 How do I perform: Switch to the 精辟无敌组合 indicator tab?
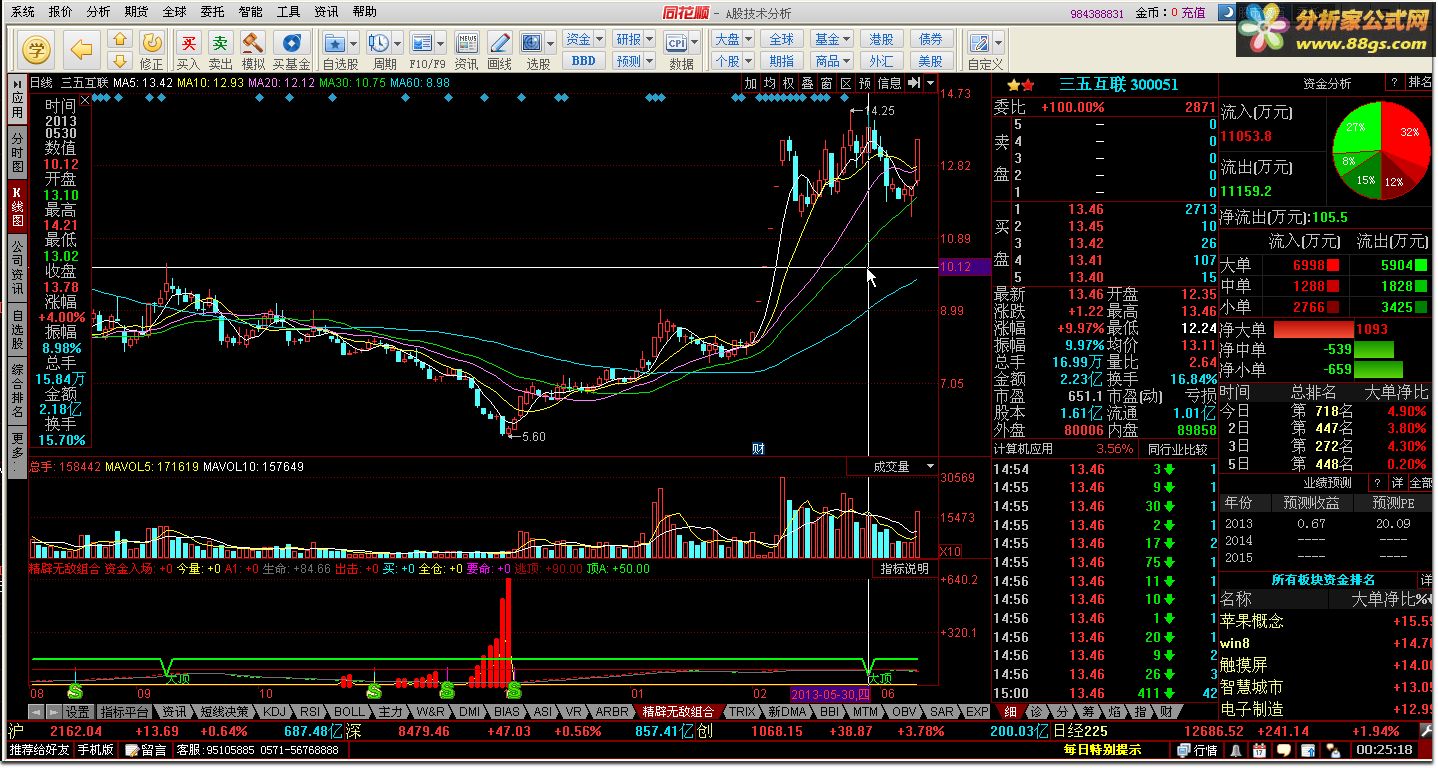[x=677, y=712]
